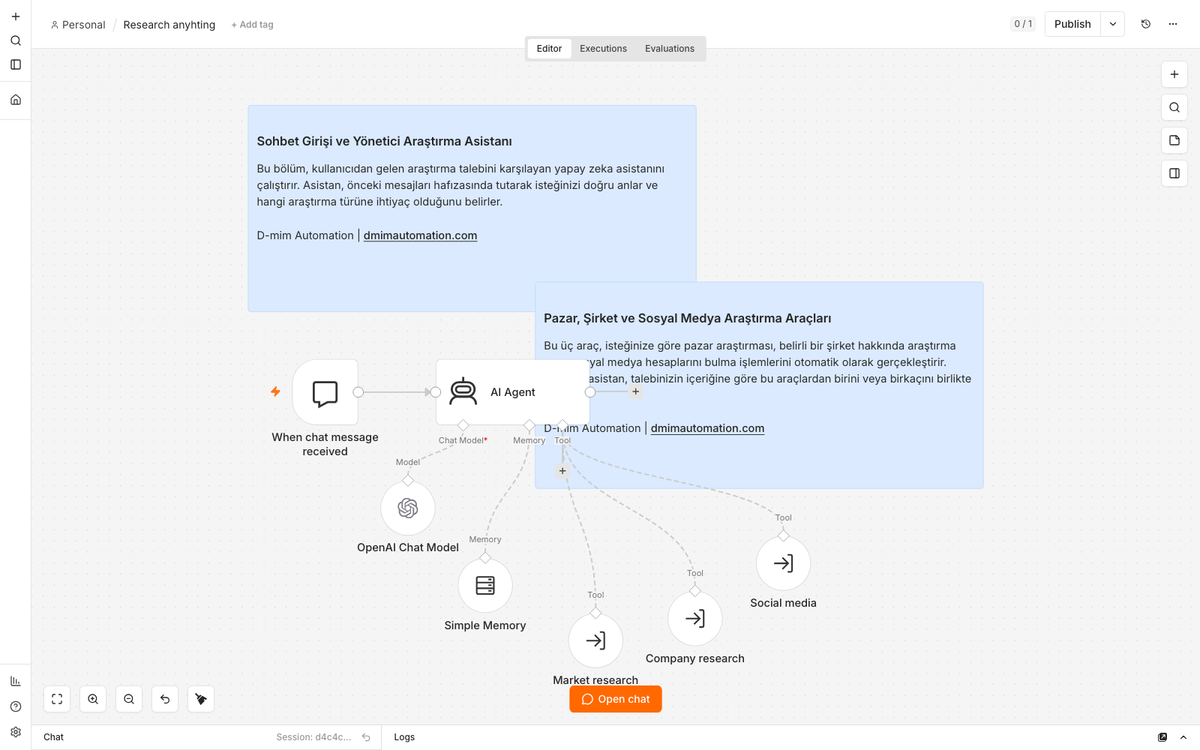The height and width of the screenshot is (750, 1200).
Task: Open logs panel pop-out icon
Action: [1162, 737]
